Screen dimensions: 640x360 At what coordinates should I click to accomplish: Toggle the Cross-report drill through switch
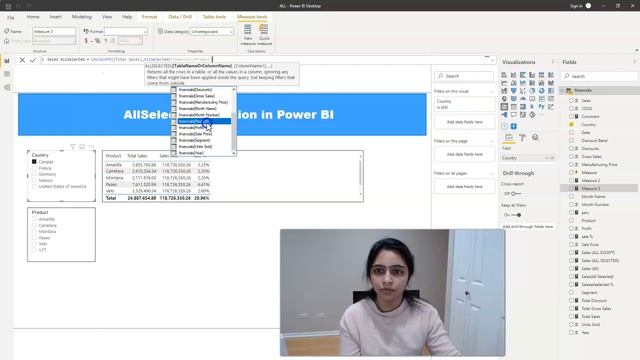point(516,193)
